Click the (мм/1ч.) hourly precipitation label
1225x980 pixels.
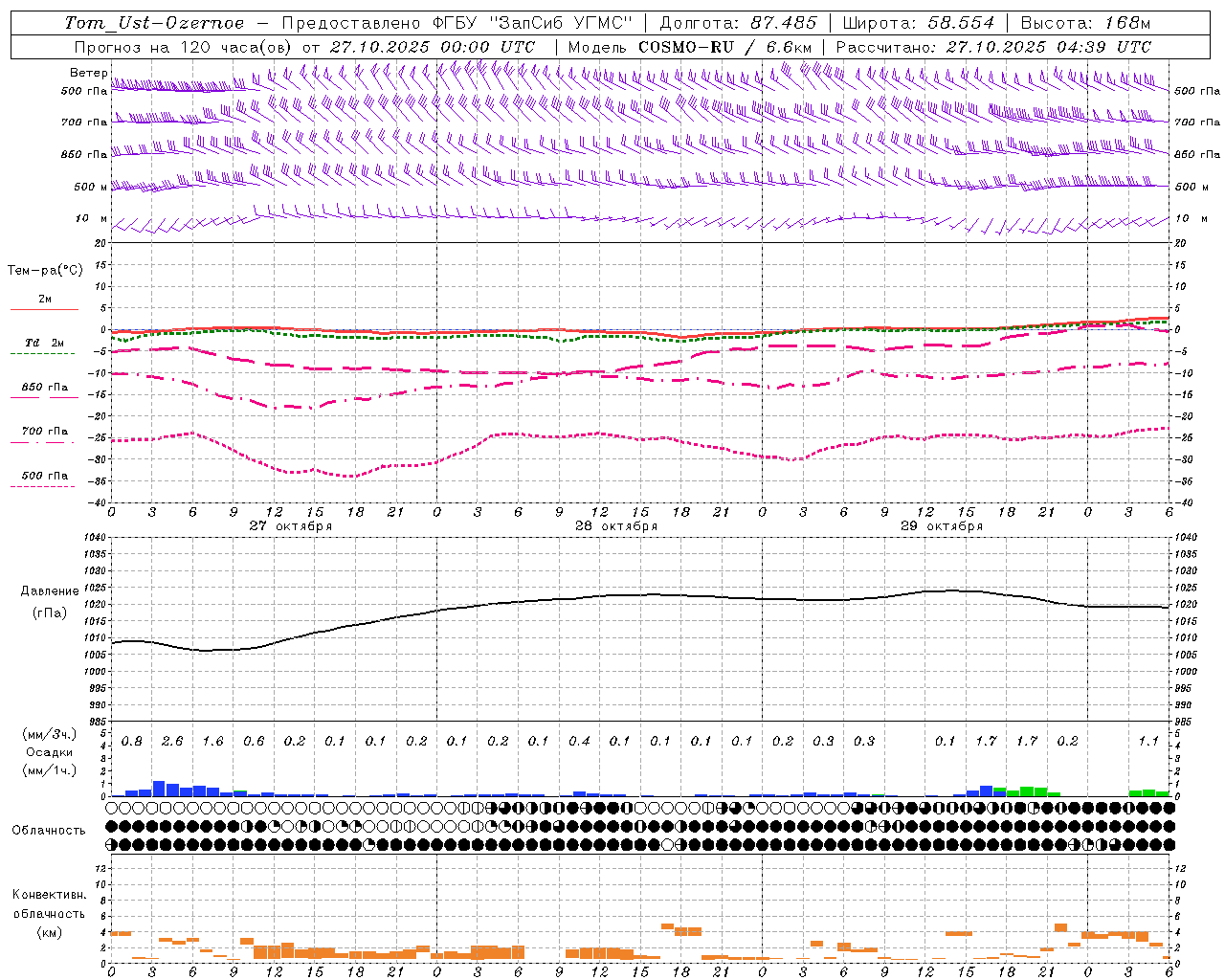[50, 770]
